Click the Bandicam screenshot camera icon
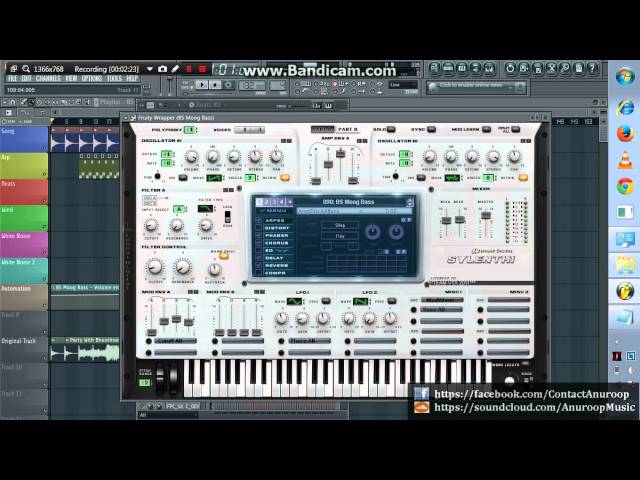This screenshot has height=480, width=640. click(162, 69)
